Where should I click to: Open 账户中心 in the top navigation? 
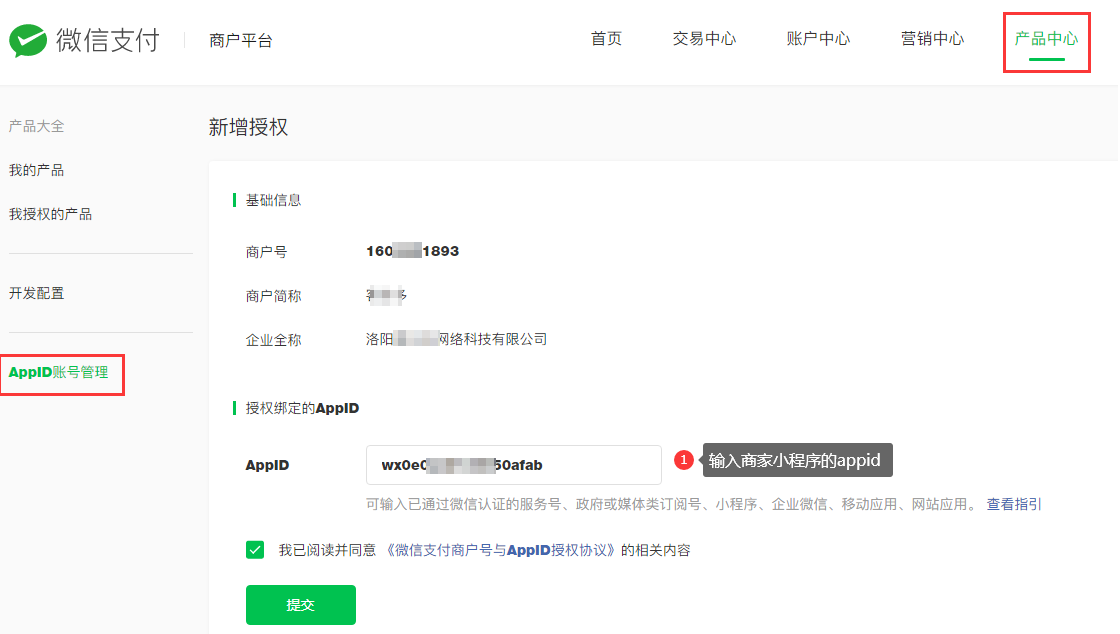[818, 39]
